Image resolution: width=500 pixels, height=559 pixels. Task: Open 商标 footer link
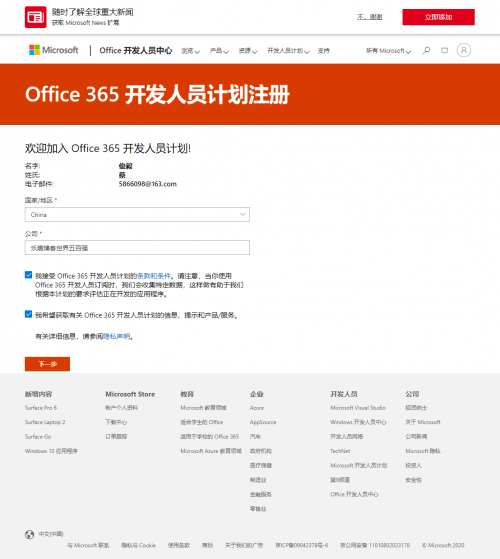[x=207, y=545]
